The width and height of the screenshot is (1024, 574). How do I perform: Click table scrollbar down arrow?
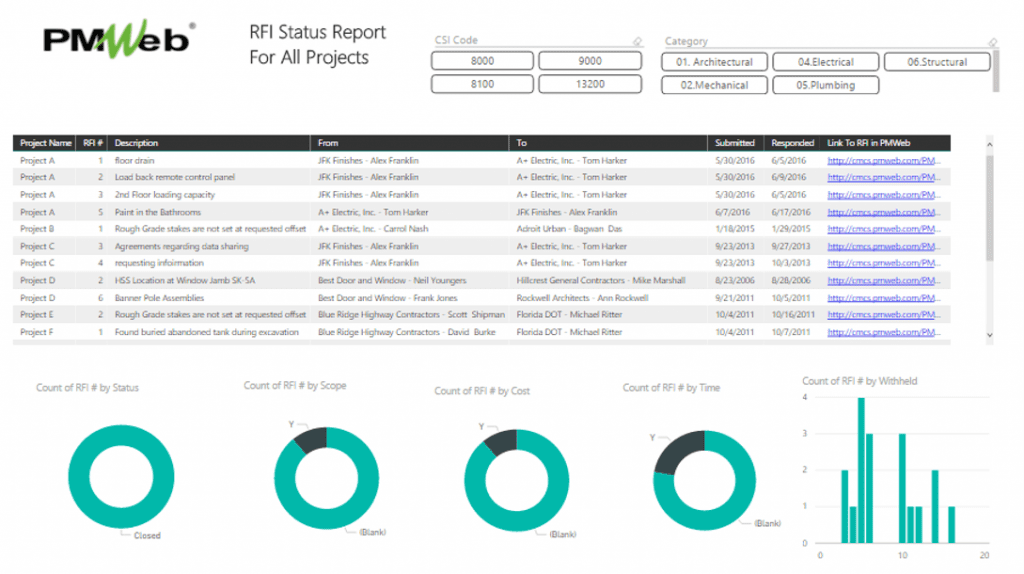989,335
